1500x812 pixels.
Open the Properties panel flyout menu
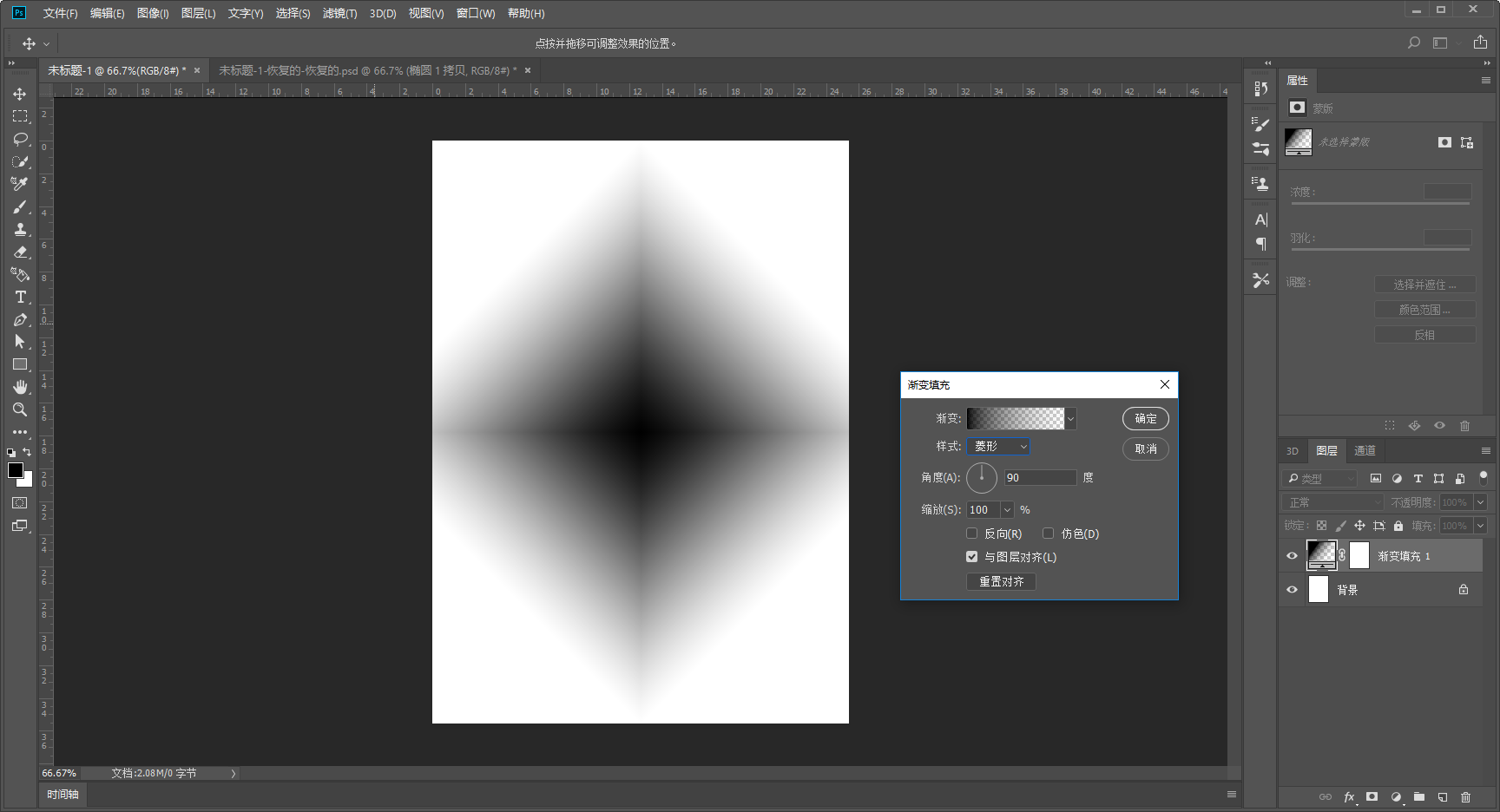tap(1485, 81)
